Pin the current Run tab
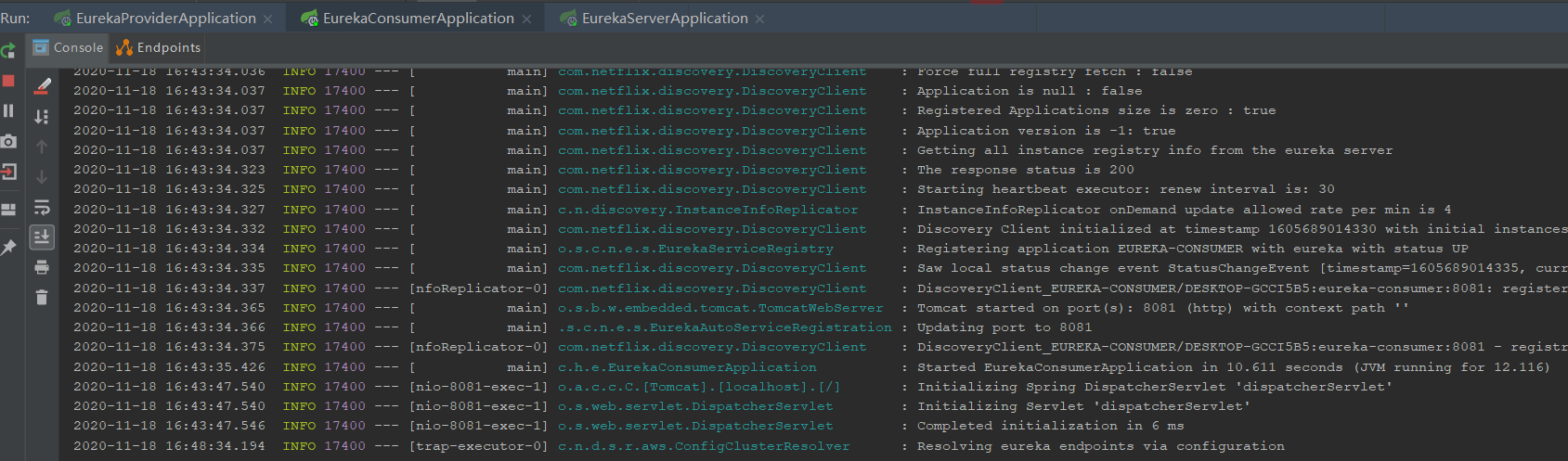This screenshot has width=1568, height=461. (8, 248)
